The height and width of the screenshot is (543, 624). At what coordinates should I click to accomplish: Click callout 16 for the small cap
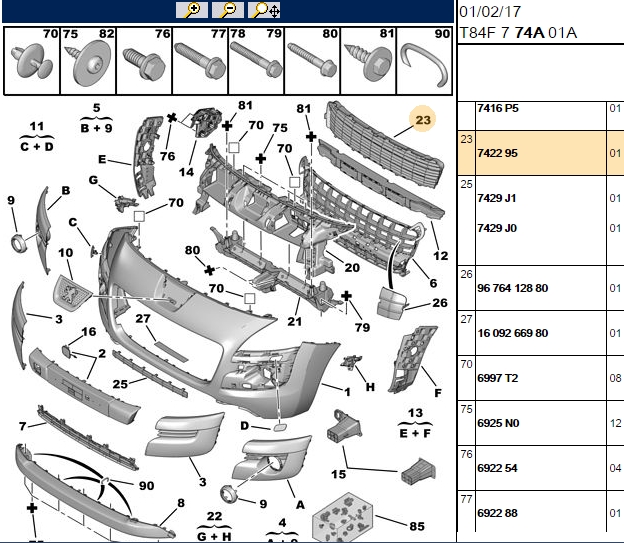[89, 332]
